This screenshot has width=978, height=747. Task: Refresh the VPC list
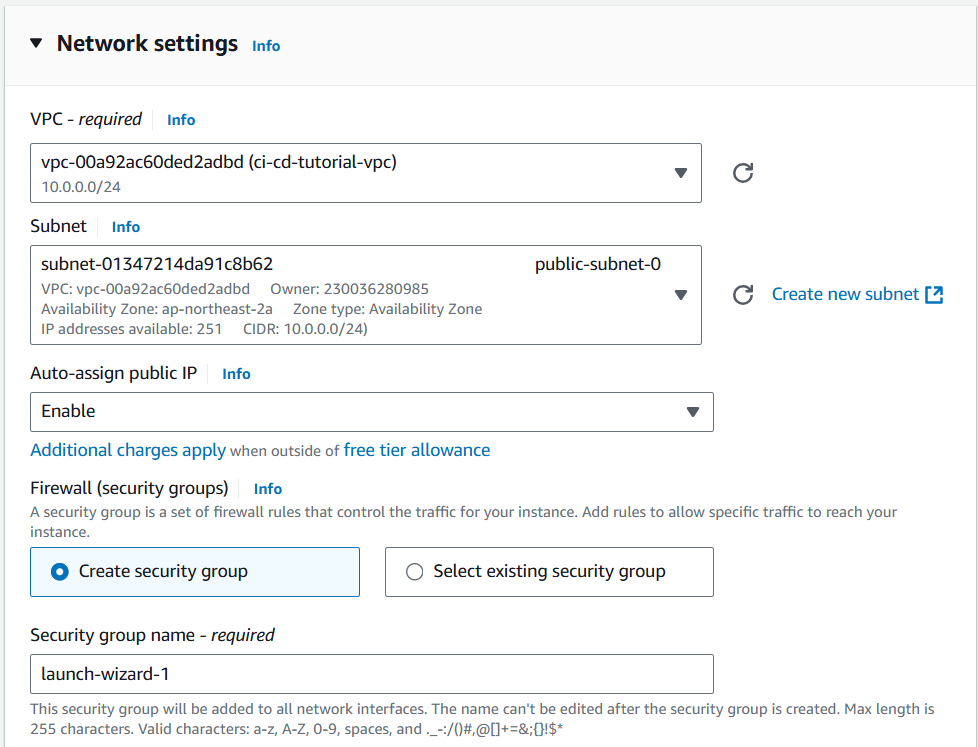pyautogui.click(x=743, y=173)
